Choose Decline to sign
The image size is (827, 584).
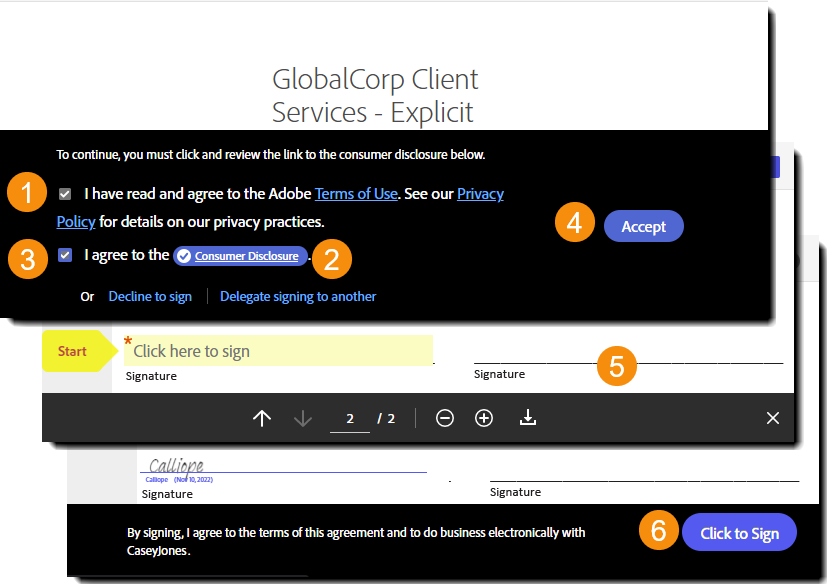150,296
